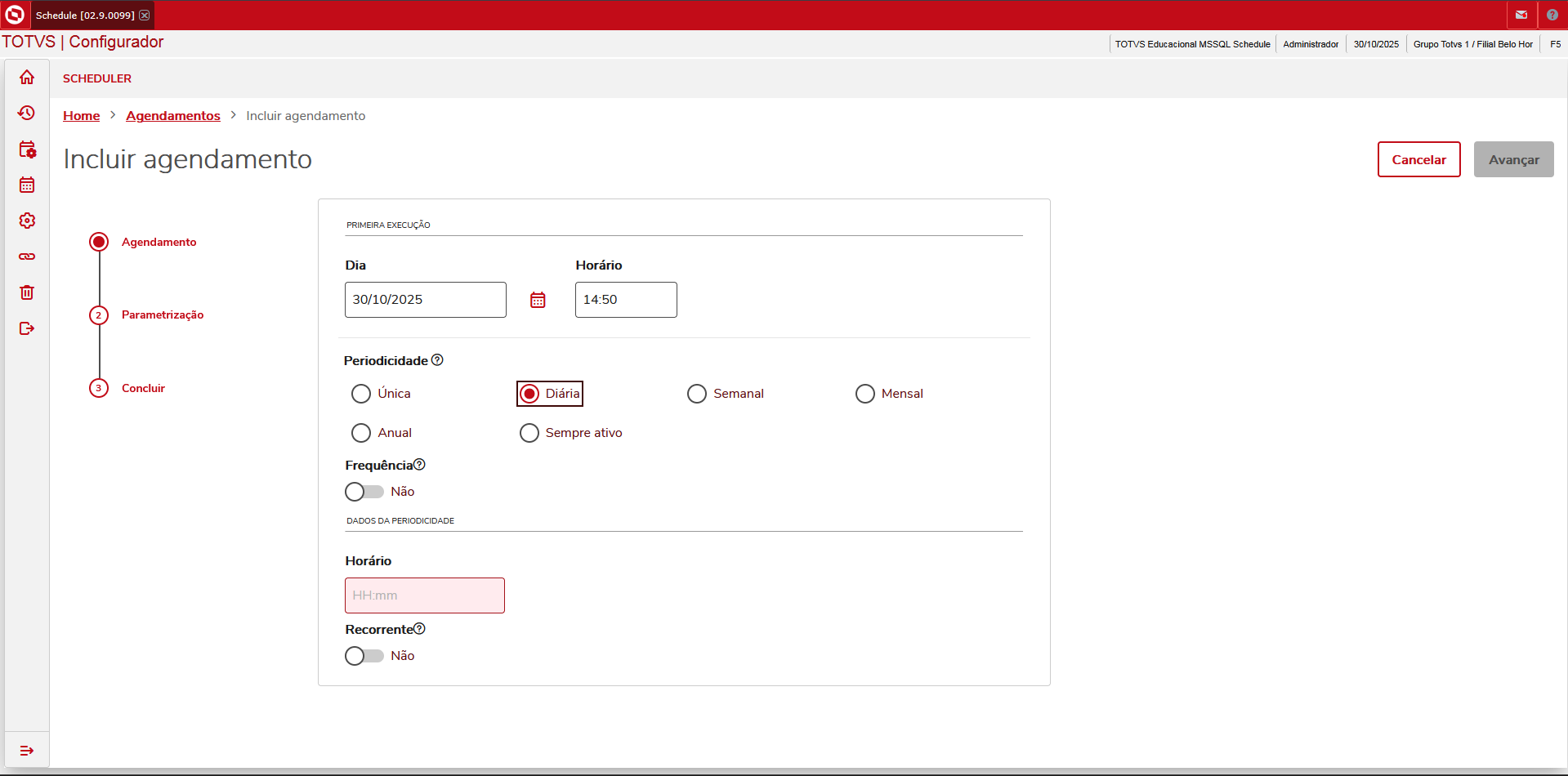1568x776 pixels.
Task: Go to the Parametrização step
Action: [x=146, y=315]
